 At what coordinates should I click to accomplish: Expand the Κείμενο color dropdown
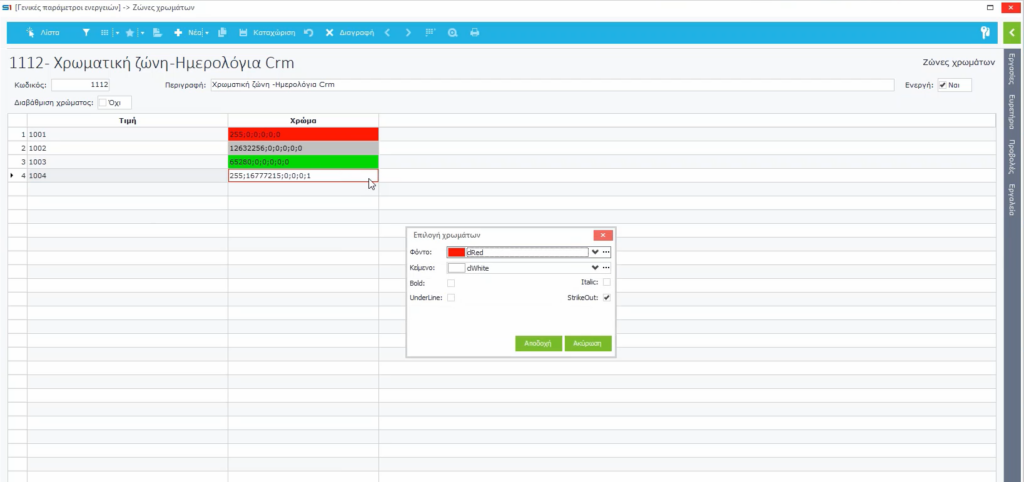coord(595,268)
